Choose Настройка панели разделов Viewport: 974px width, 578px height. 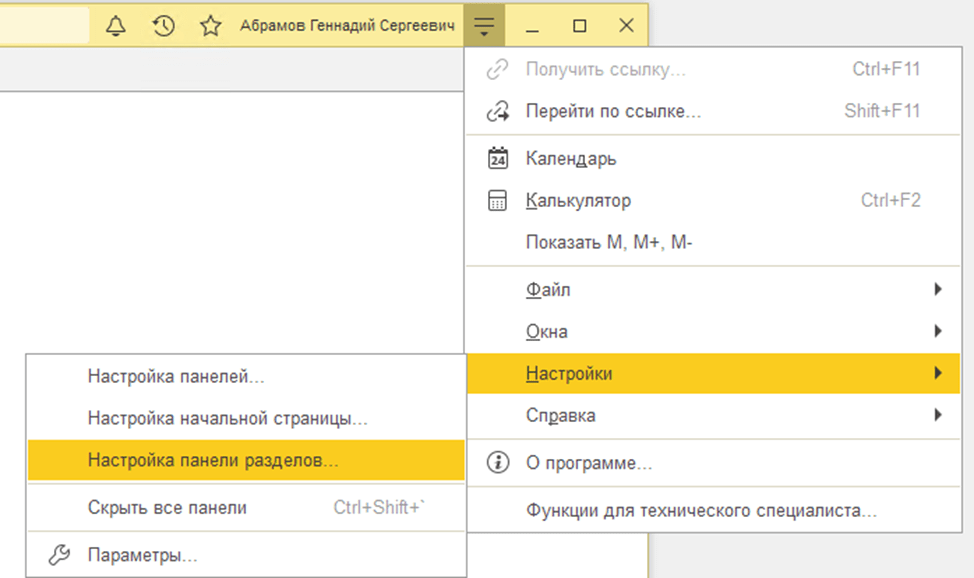[x=213, y=461]
